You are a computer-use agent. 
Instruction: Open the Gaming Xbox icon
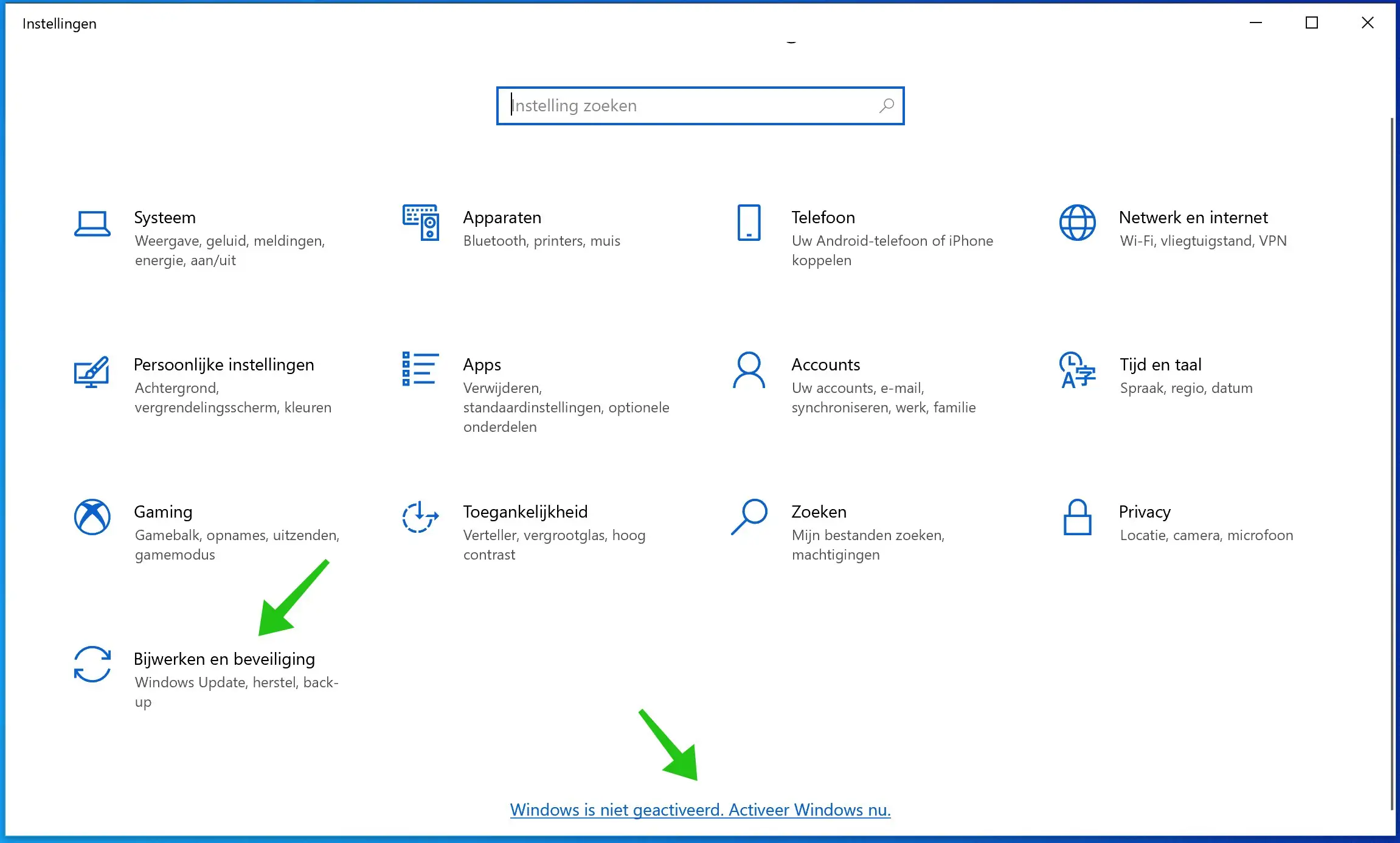click(92, 517)
